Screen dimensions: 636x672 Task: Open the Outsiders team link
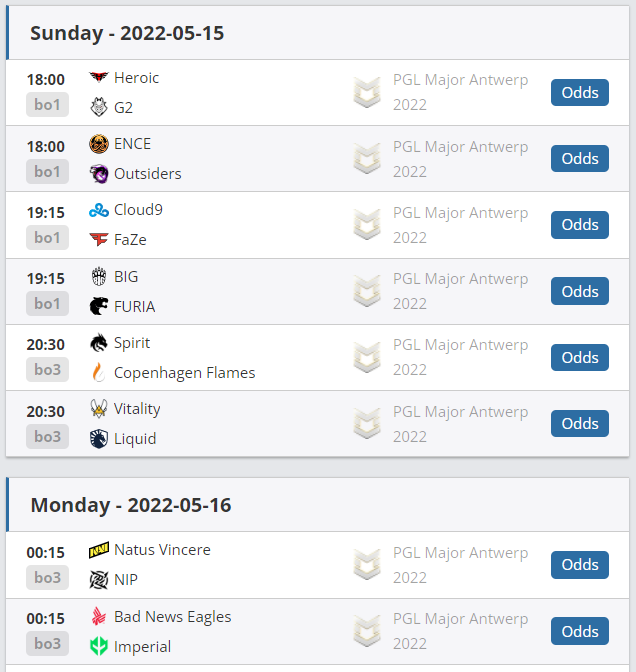(148, 173)
